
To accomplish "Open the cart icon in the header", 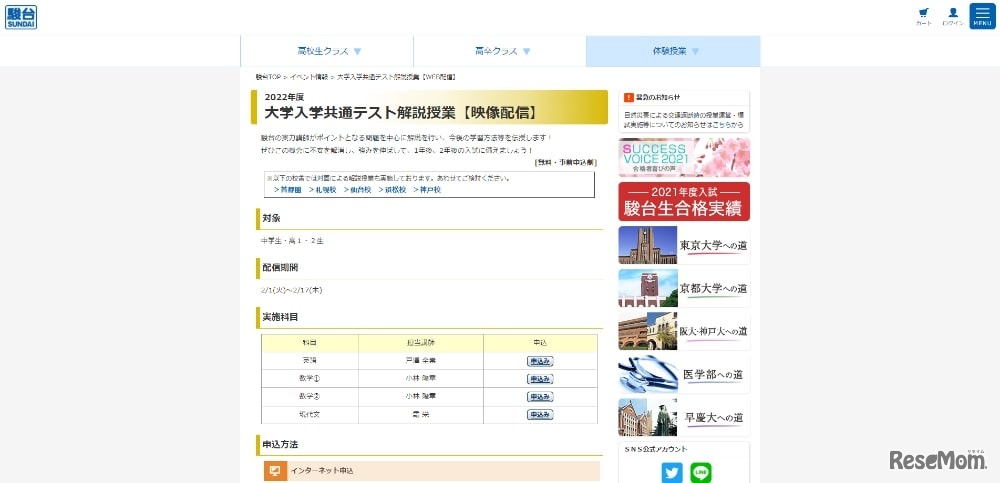I will click(923, 15).
